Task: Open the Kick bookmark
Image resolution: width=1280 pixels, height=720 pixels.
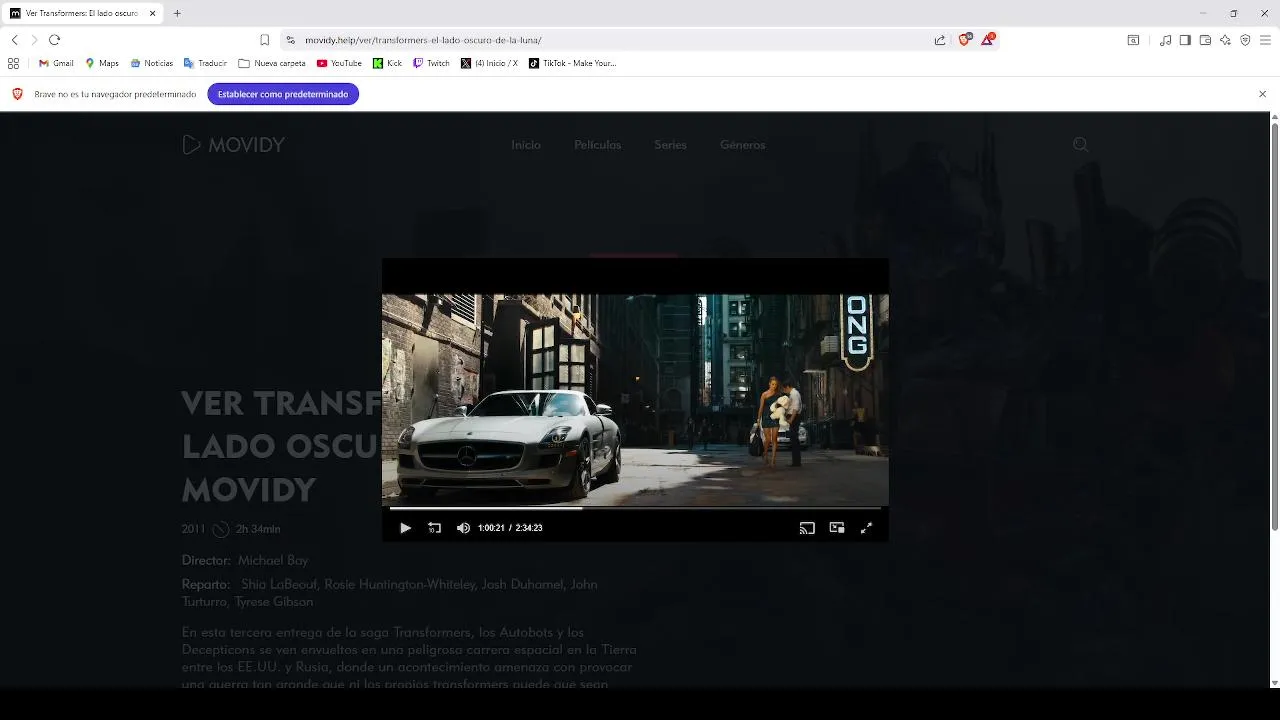Action: (x=388, y=63)
